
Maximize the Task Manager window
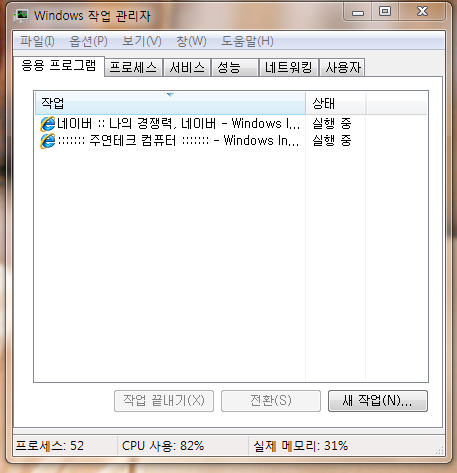pos(385,12)
